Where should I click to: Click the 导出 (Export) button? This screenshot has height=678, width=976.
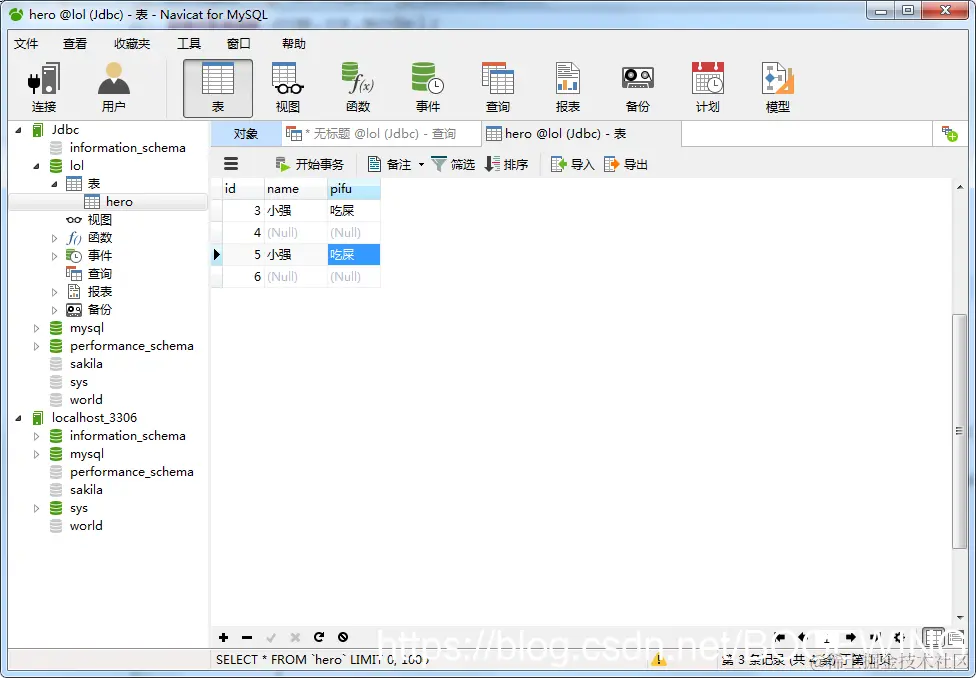[626, 164]
